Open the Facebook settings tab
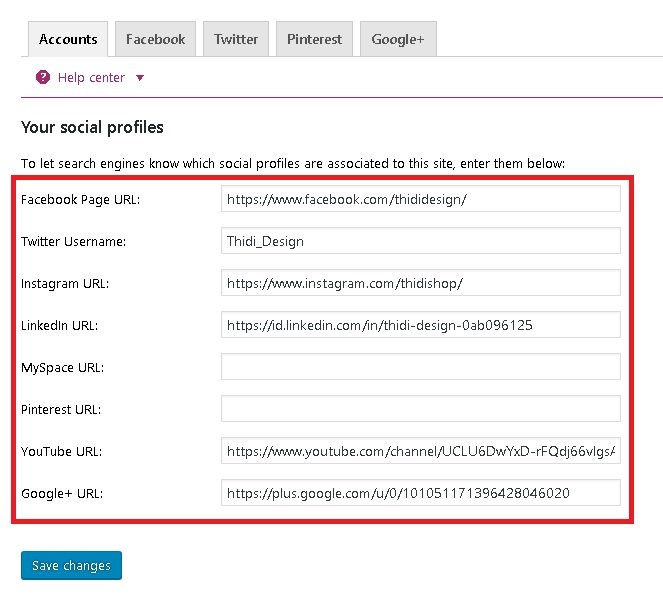Viewport: 663px width, 597px height. click(x=155, y=39)
